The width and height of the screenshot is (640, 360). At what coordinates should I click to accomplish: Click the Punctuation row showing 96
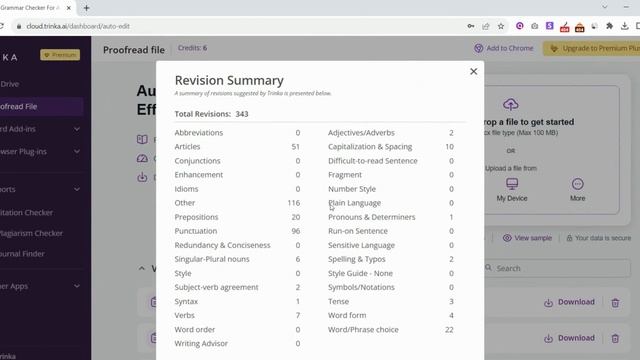tap(237, 231)
